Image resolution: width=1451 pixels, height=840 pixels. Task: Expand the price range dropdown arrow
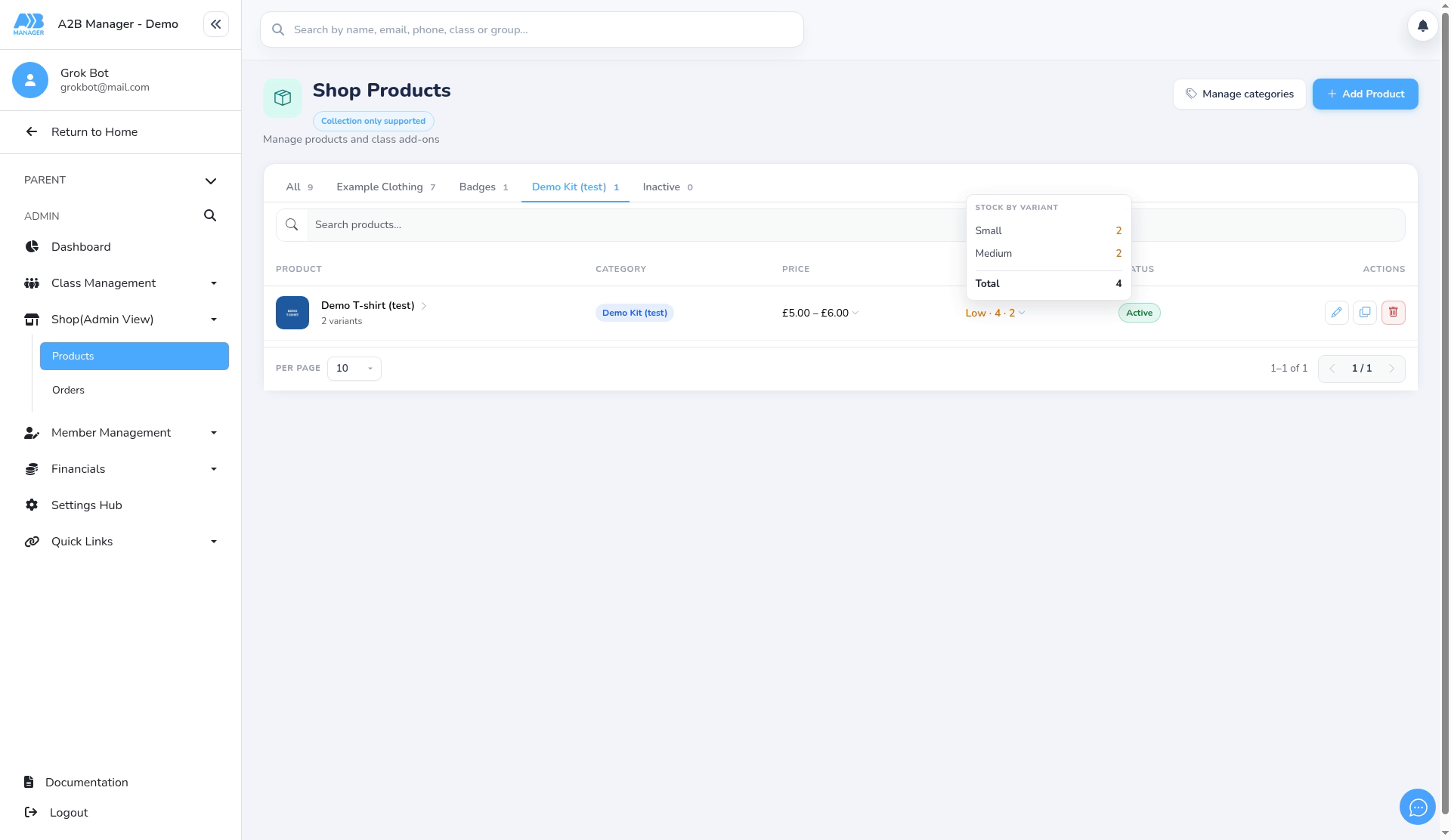pyautogui.click(x=855, y=313)
